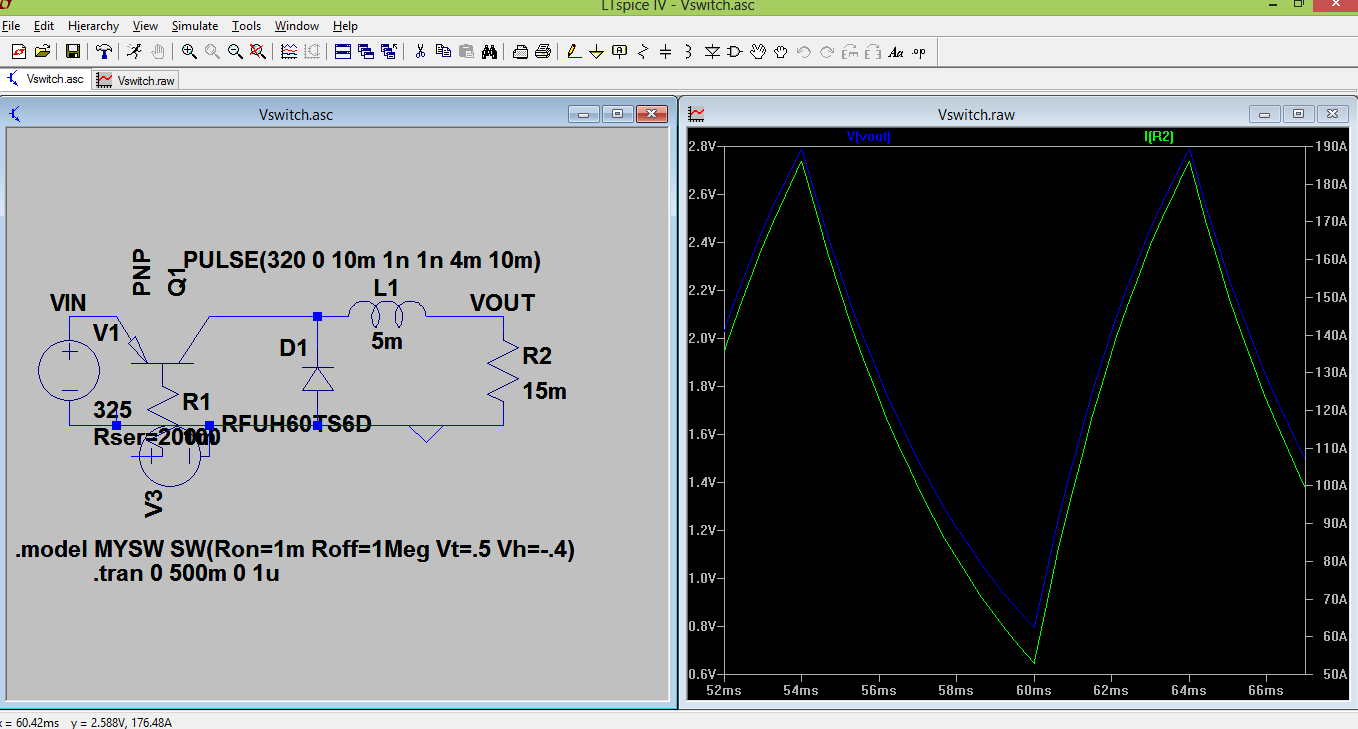This screenshot has height=729, width=1358.
Task: Click Cut scissors icon
Action: [420, 51]
